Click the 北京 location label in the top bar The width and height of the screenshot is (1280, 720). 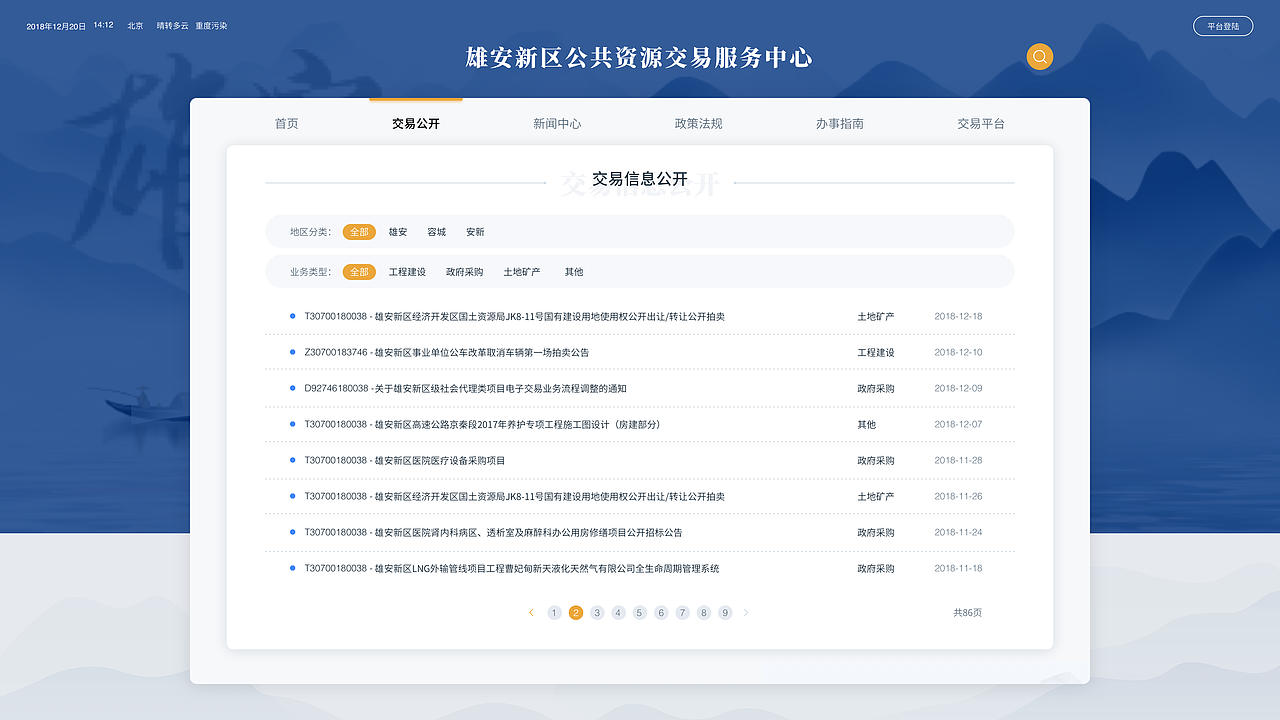tap(135, 25)
